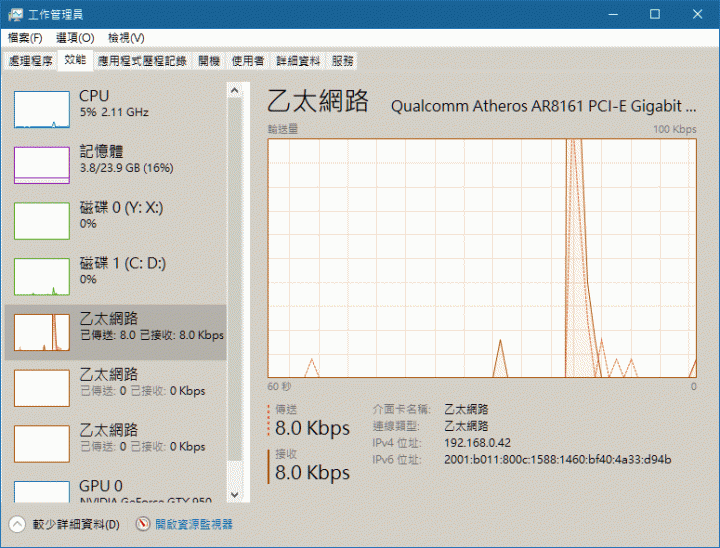Open the 開啟資源監視器 link
720x548 pixels.
tap(194, 524)
